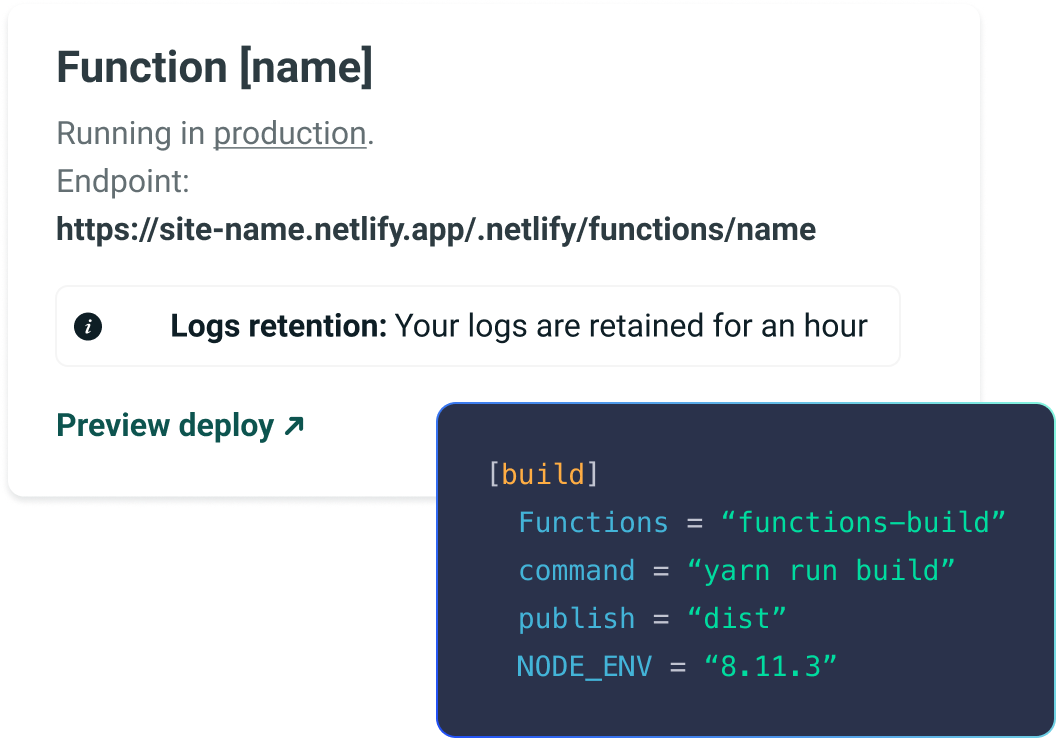Click the arrow icon beside Preview deploy
Viewport: 1056px width, 738px height.
(293, 426)
